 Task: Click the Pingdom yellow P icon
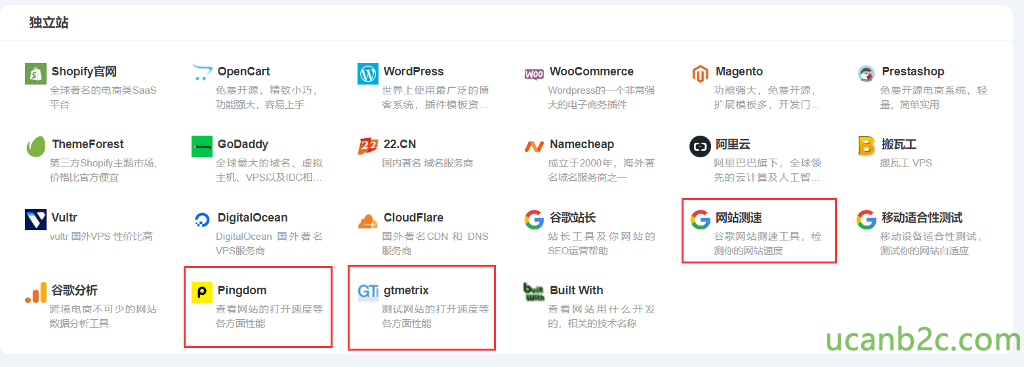pyautogui.click(x=202, y=293)
